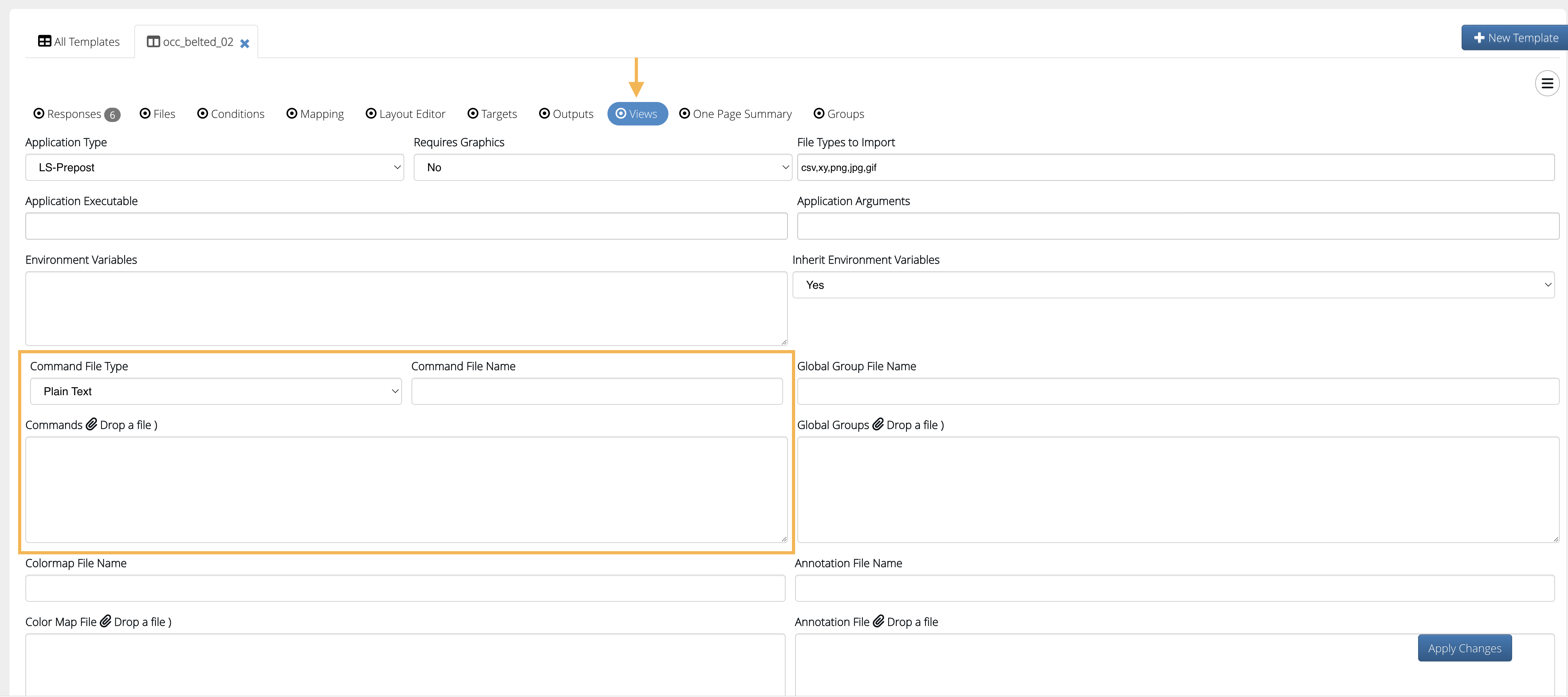Open the Mapping section

[315, 114]
